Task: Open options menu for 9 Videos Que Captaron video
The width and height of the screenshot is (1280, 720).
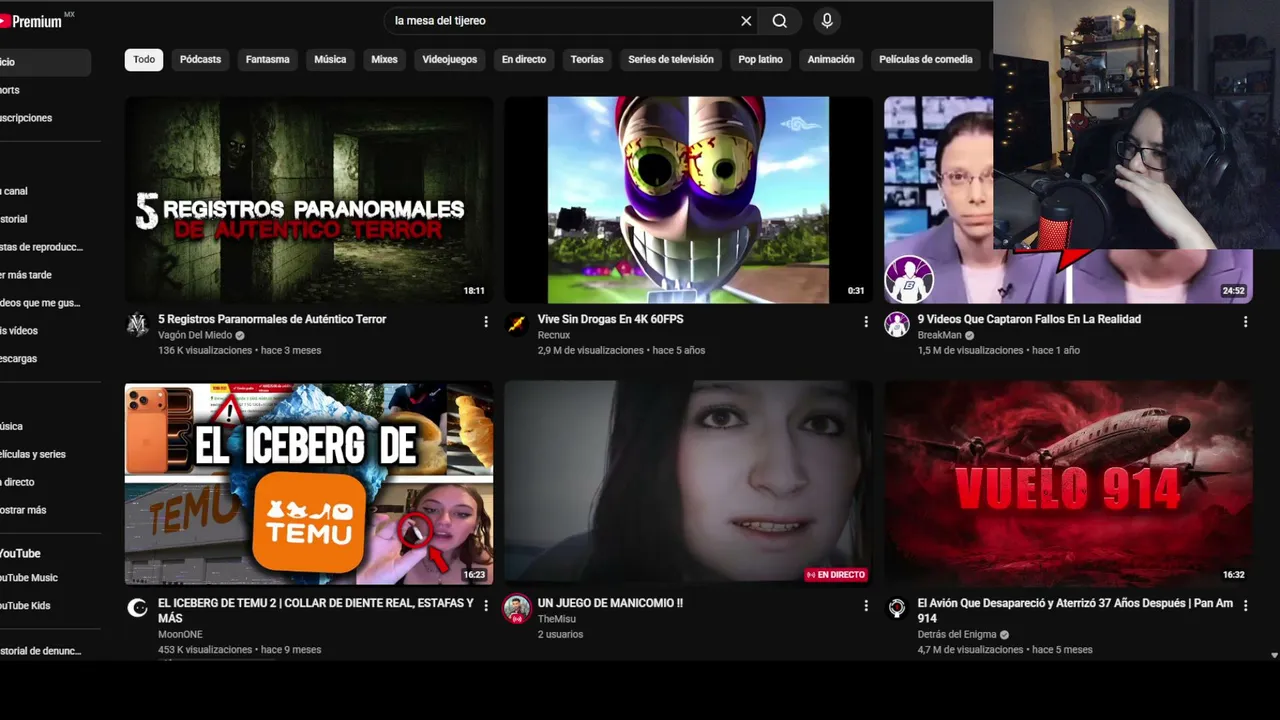Action: 1245,322
